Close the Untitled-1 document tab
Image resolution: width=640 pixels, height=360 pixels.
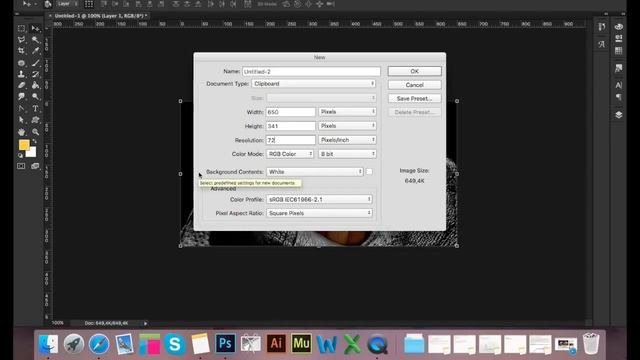coord(50,16)
